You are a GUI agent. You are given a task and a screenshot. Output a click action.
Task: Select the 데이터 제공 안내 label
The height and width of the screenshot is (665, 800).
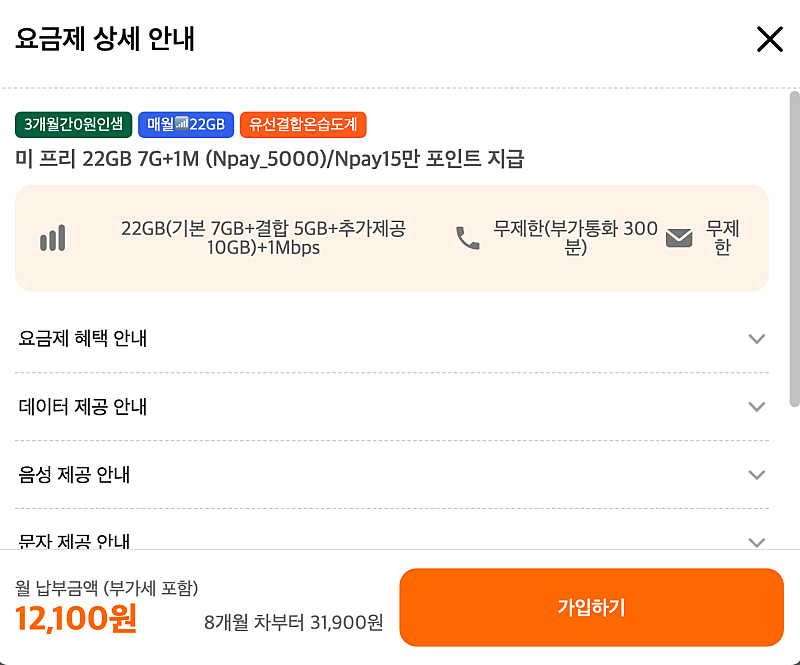(83, 407)
